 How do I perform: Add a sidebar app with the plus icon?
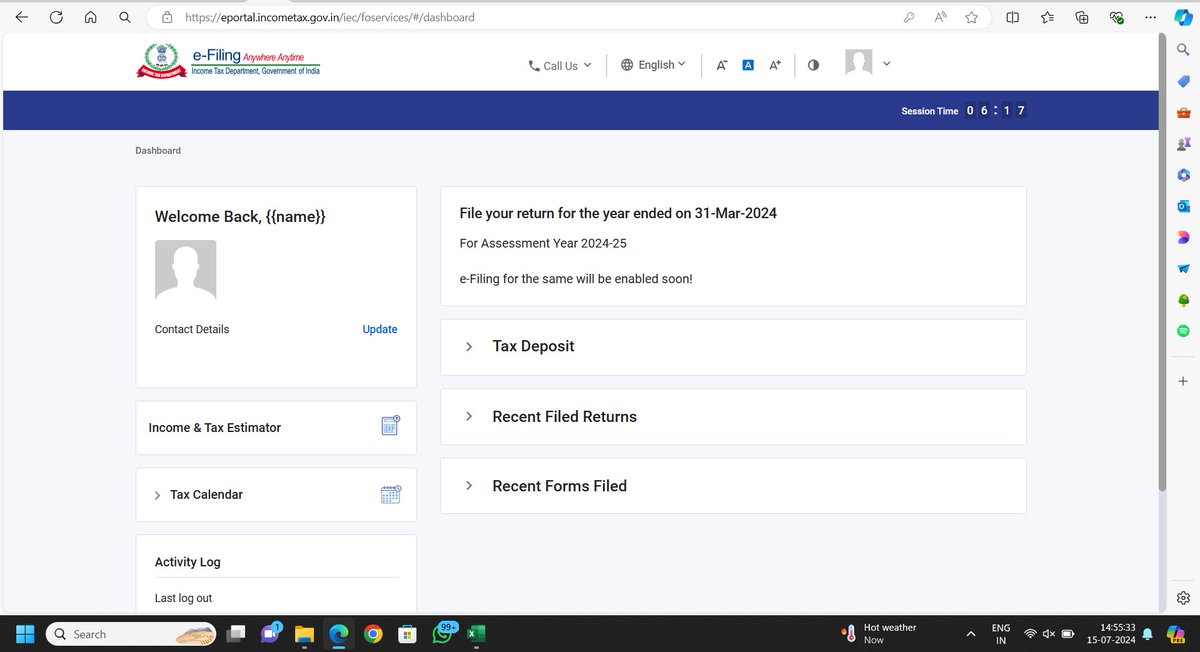(1183, 381)
